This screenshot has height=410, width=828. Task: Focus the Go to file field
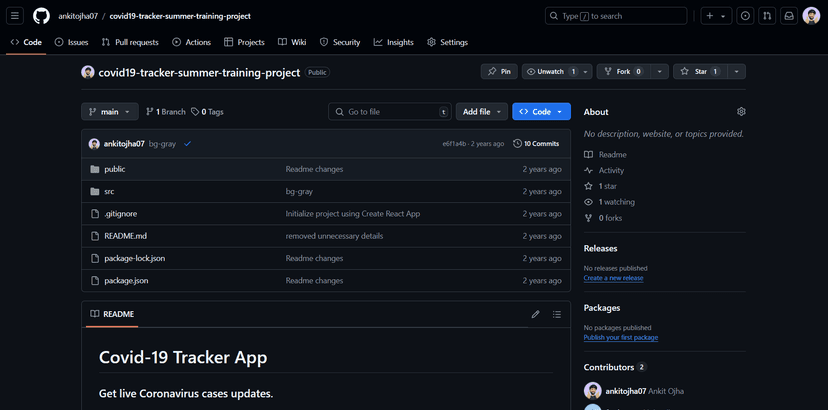pos(390,111)
